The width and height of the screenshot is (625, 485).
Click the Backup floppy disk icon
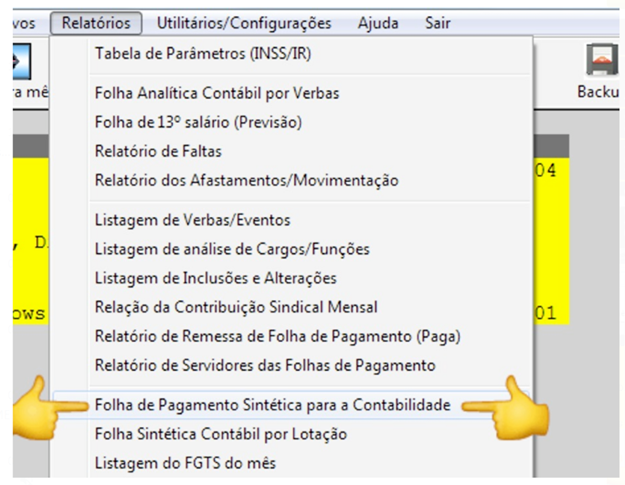(602, 59)
